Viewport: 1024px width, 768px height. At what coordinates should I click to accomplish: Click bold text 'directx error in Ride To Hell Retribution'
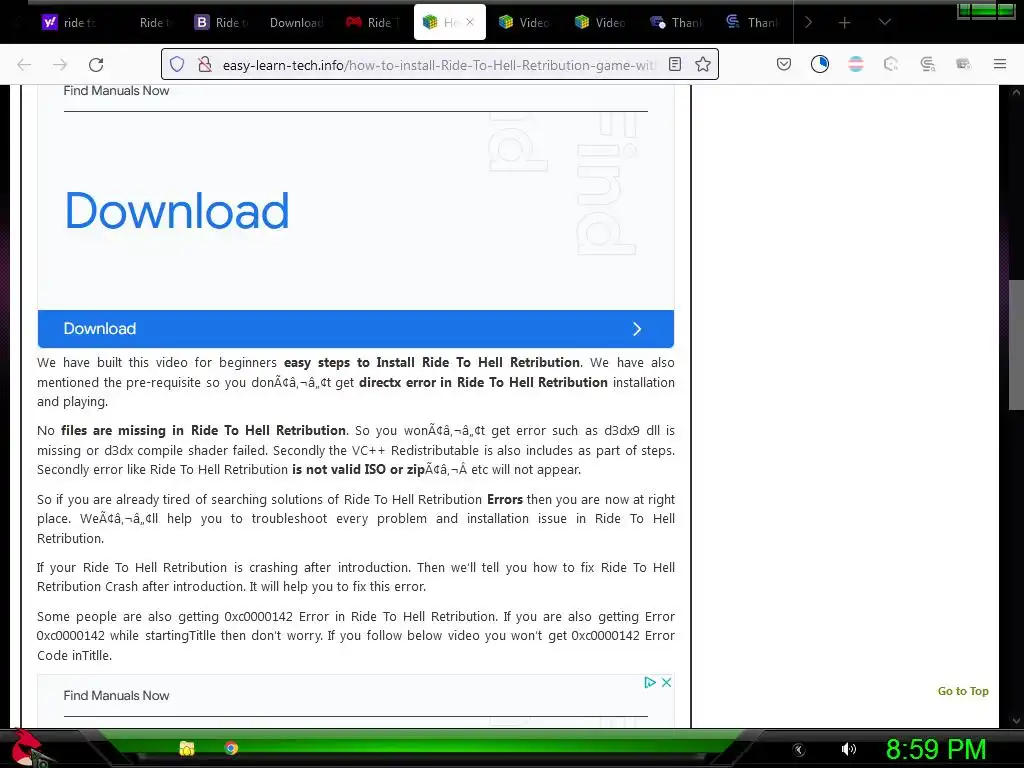pos(483,382)
